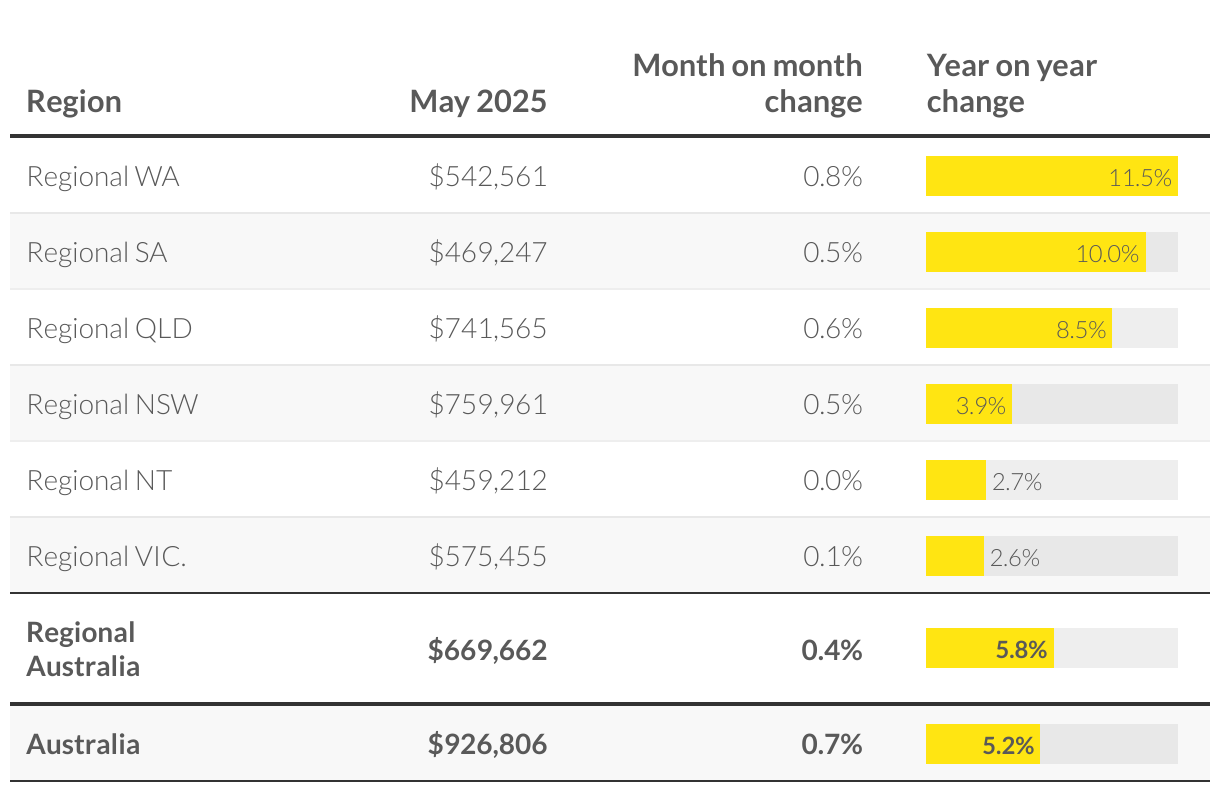Select the 10.0% year on year bar
This screenshot has height=792, width=1220.
[x=1035, y=253]
